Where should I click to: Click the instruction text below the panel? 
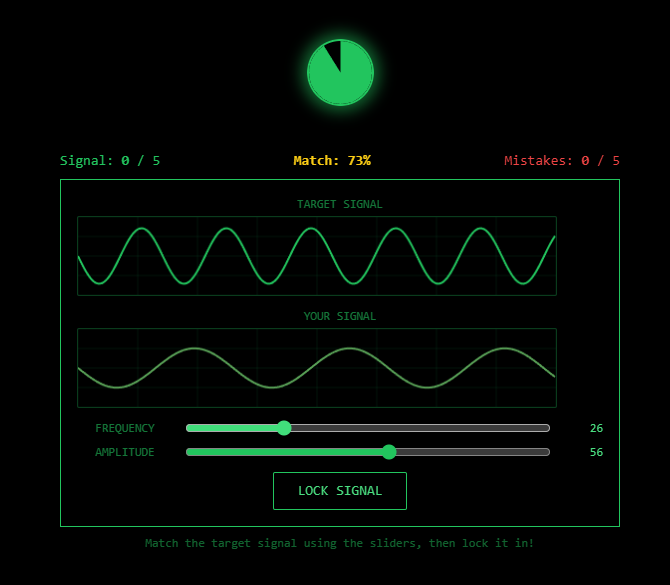click(340, 543)
